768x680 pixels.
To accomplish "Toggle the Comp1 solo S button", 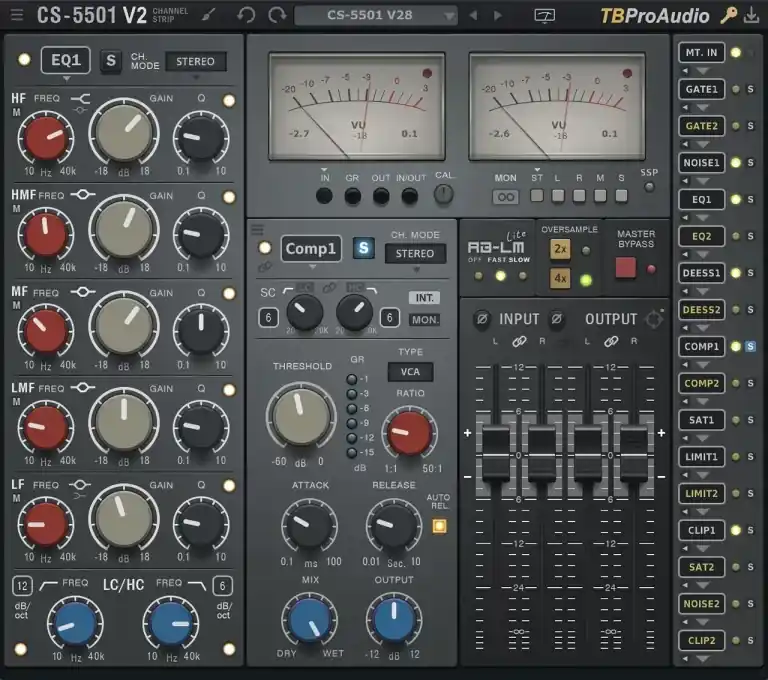I will pos(363,248).
